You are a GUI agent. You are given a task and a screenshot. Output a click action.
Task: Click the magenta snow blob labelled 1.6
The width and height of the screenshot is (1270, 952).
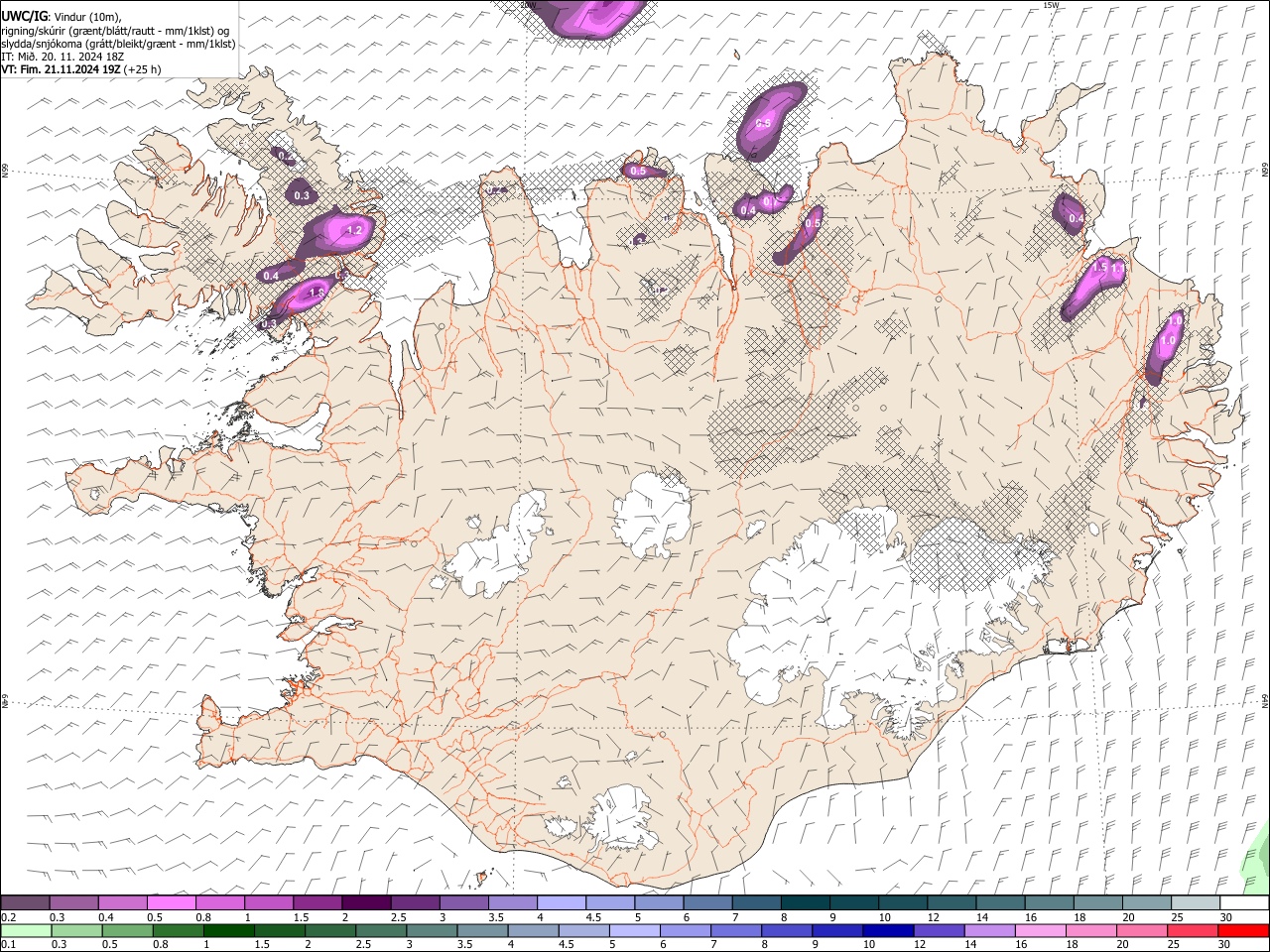click(306, 295)
